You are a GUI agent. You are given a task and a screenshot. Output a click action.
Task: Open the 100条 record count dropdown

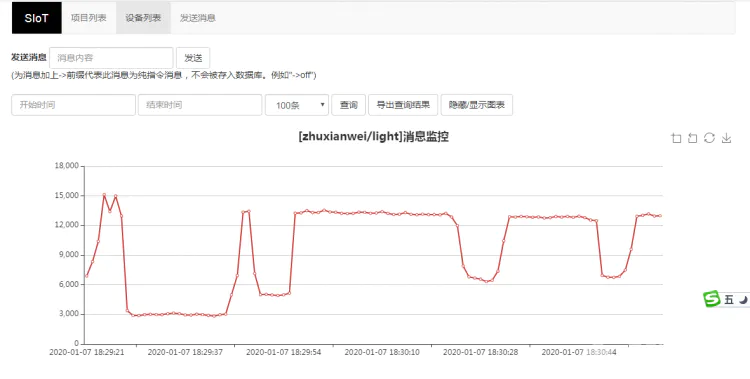(297, 105)
